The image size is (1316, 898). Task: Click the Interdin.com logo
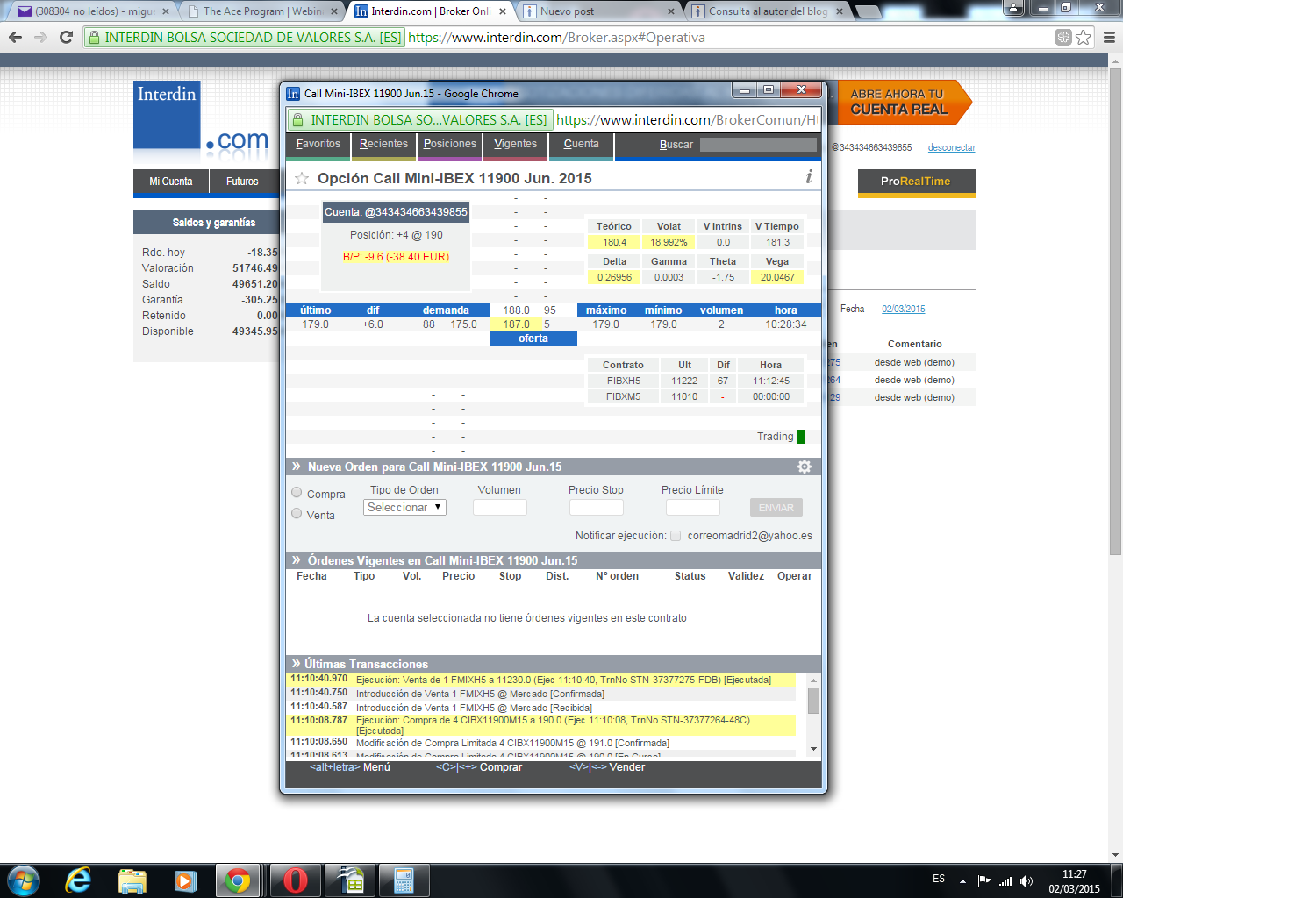point(202,121)
